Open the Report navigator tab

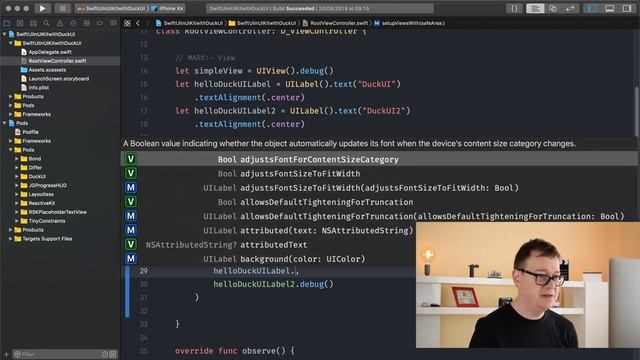(x=113, y=23)
